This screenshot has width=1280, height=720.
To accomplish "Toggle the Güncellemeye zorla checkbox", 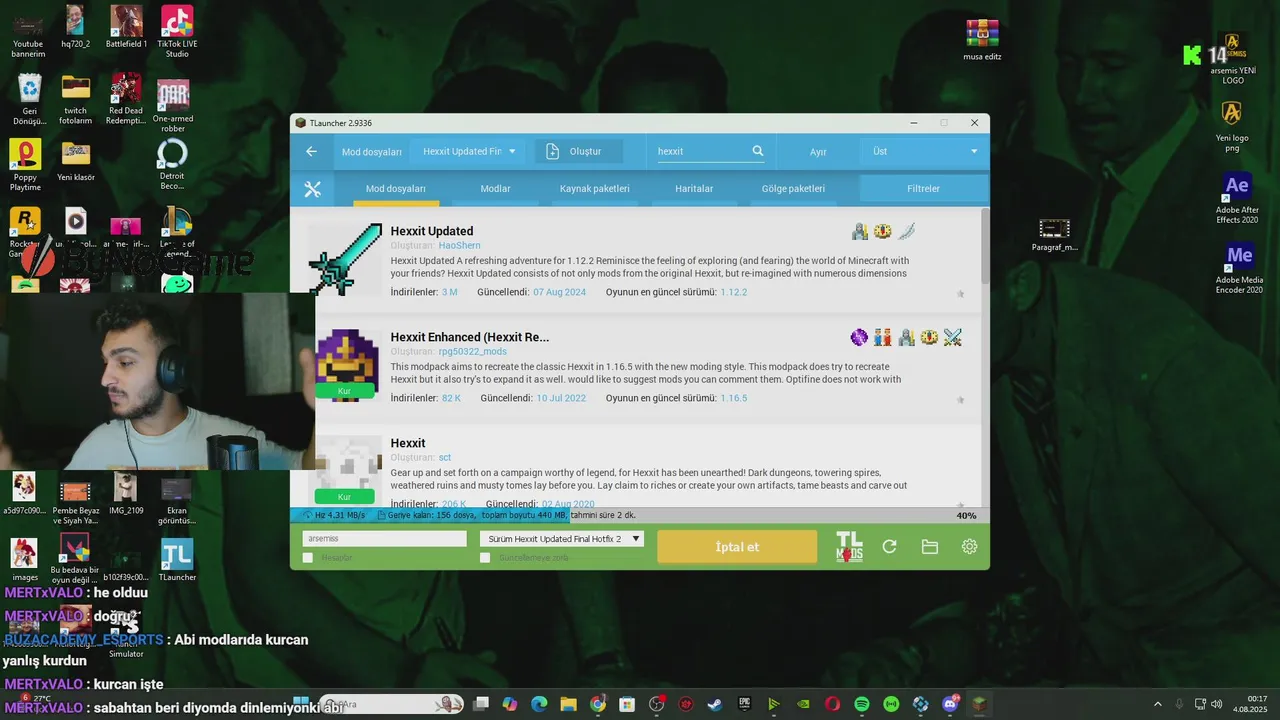I will pyautogui.click(x=485, y=558).
